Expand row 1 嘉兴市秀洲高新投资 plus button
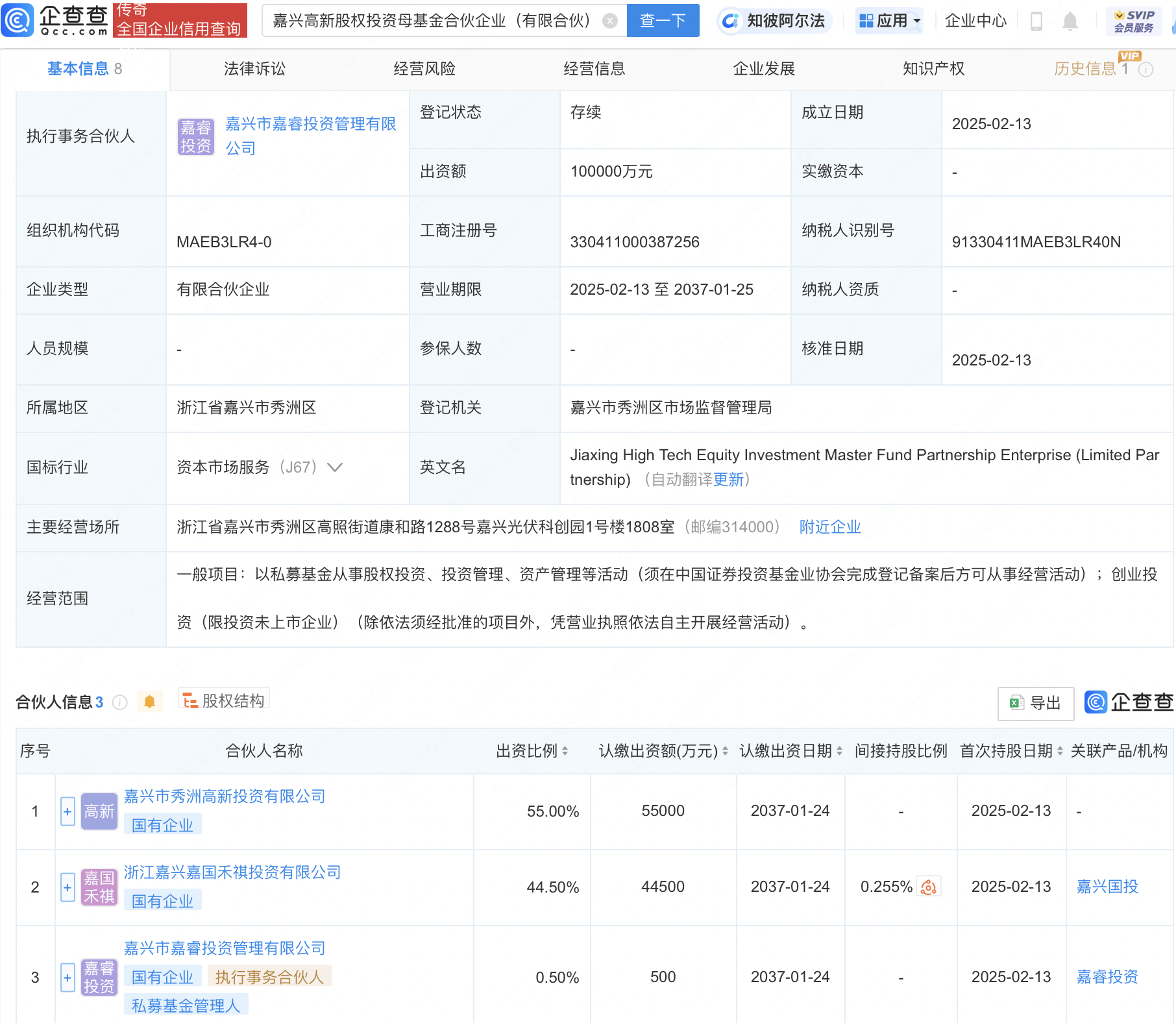Screen dimensions: 1176x1023 (x=67, y=811)
